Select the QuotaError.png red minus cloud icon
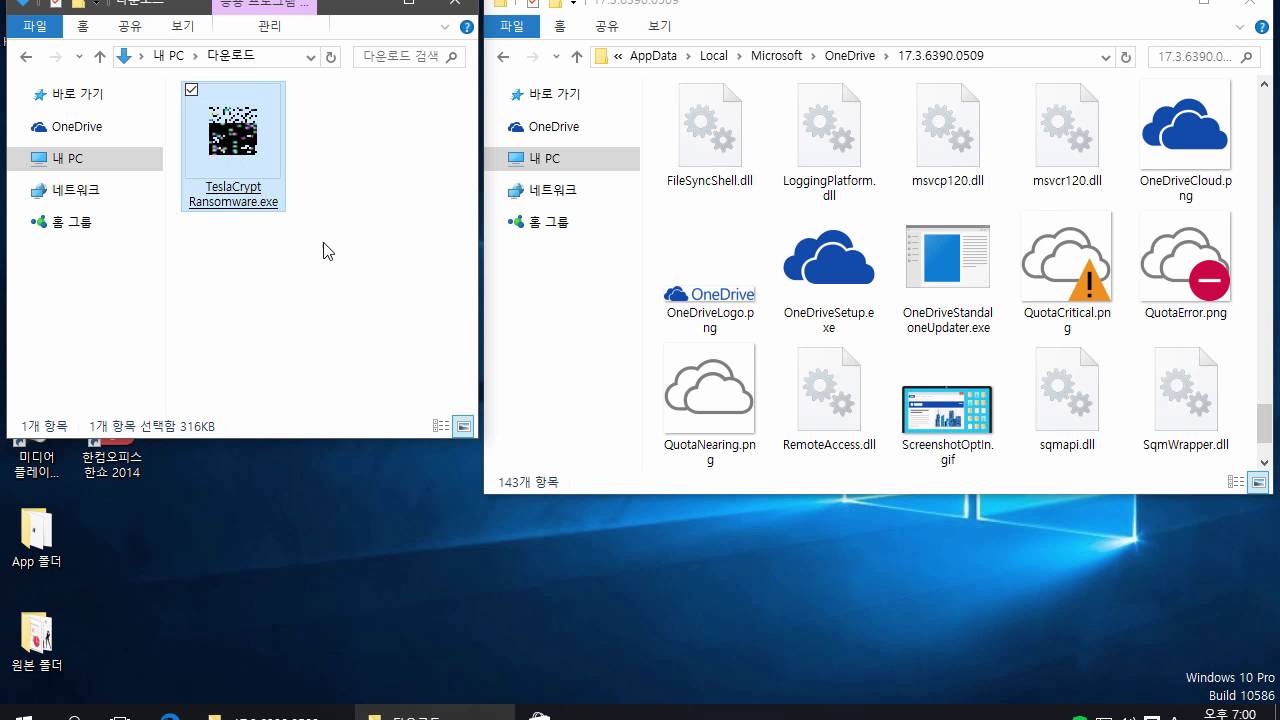Image resolution: width=1280 pixels, height=720 pixels. click(x=1185, y=257)
